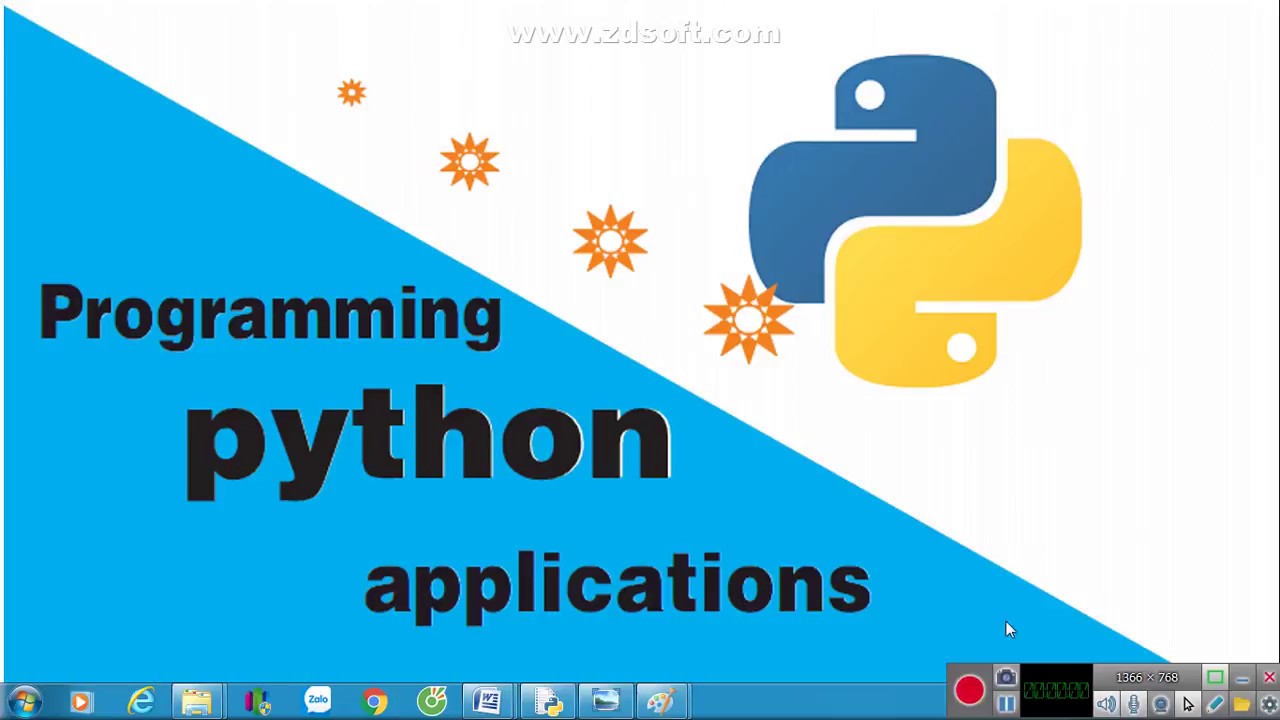
Task: Open Zalo messenger from the taskbar
Action: (317, 702)
